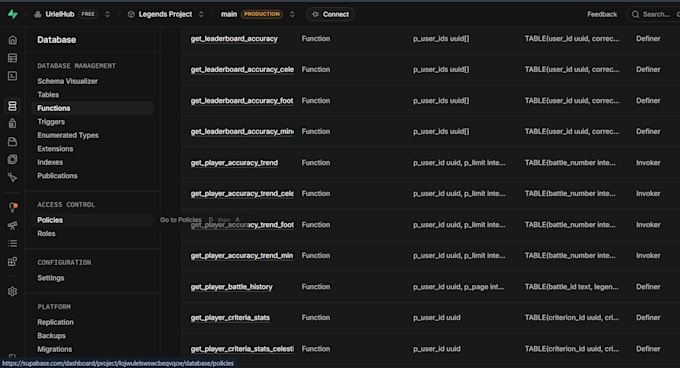Viewport: 680px width, 368px height.
Task: Open function get_player_accuracy_trend_cele
Action: [x=242, y=193]
